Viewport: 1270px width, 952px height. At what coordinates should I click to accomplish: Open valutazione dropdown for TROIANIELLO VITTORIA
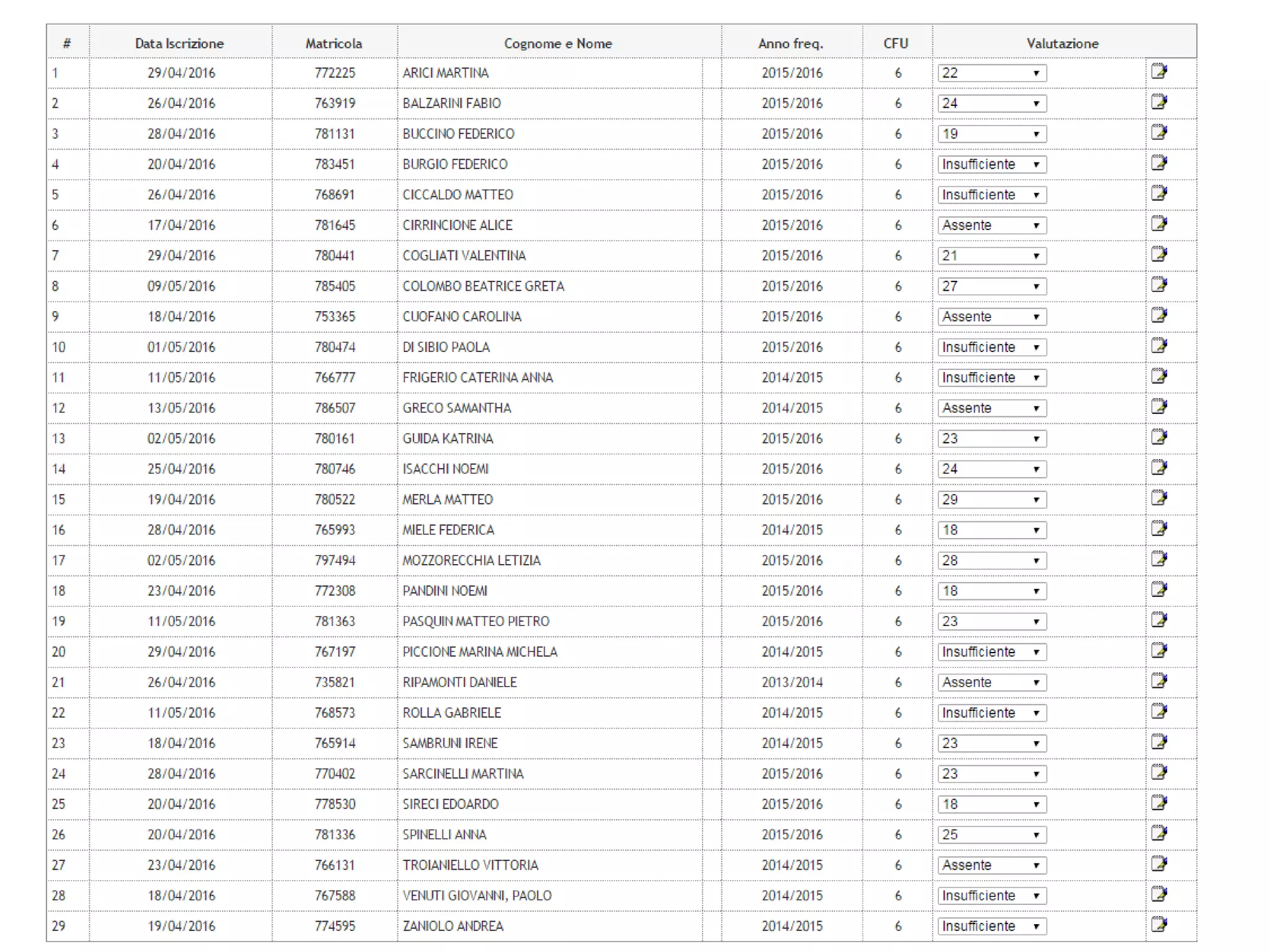[992, 865]
